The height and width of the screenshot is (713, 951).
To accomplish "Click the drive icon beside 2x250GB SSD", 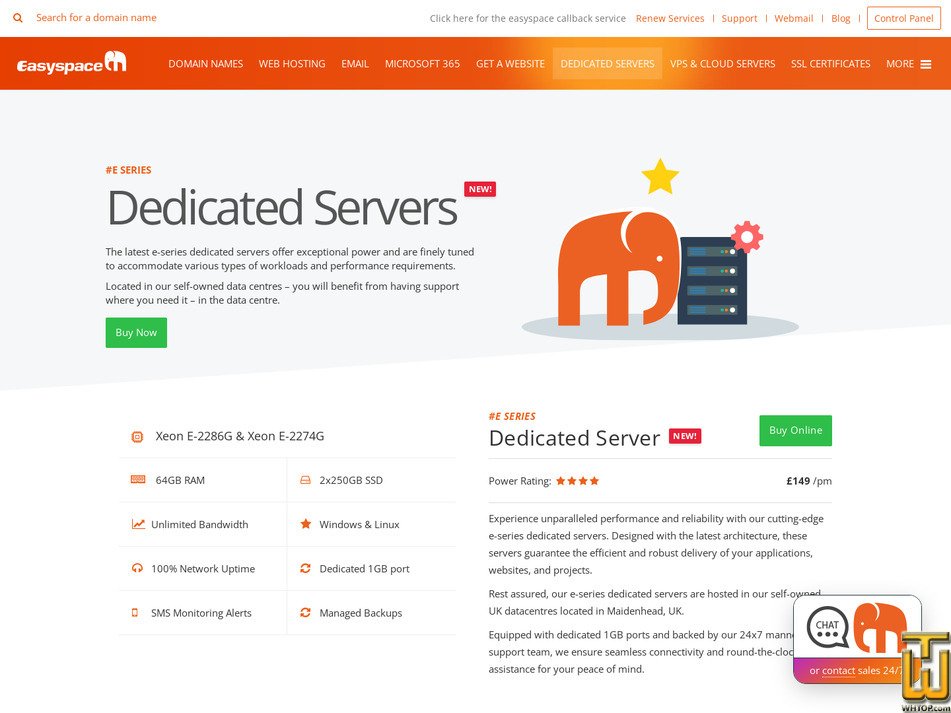I will pyautogui.click(x=305, y=480).
